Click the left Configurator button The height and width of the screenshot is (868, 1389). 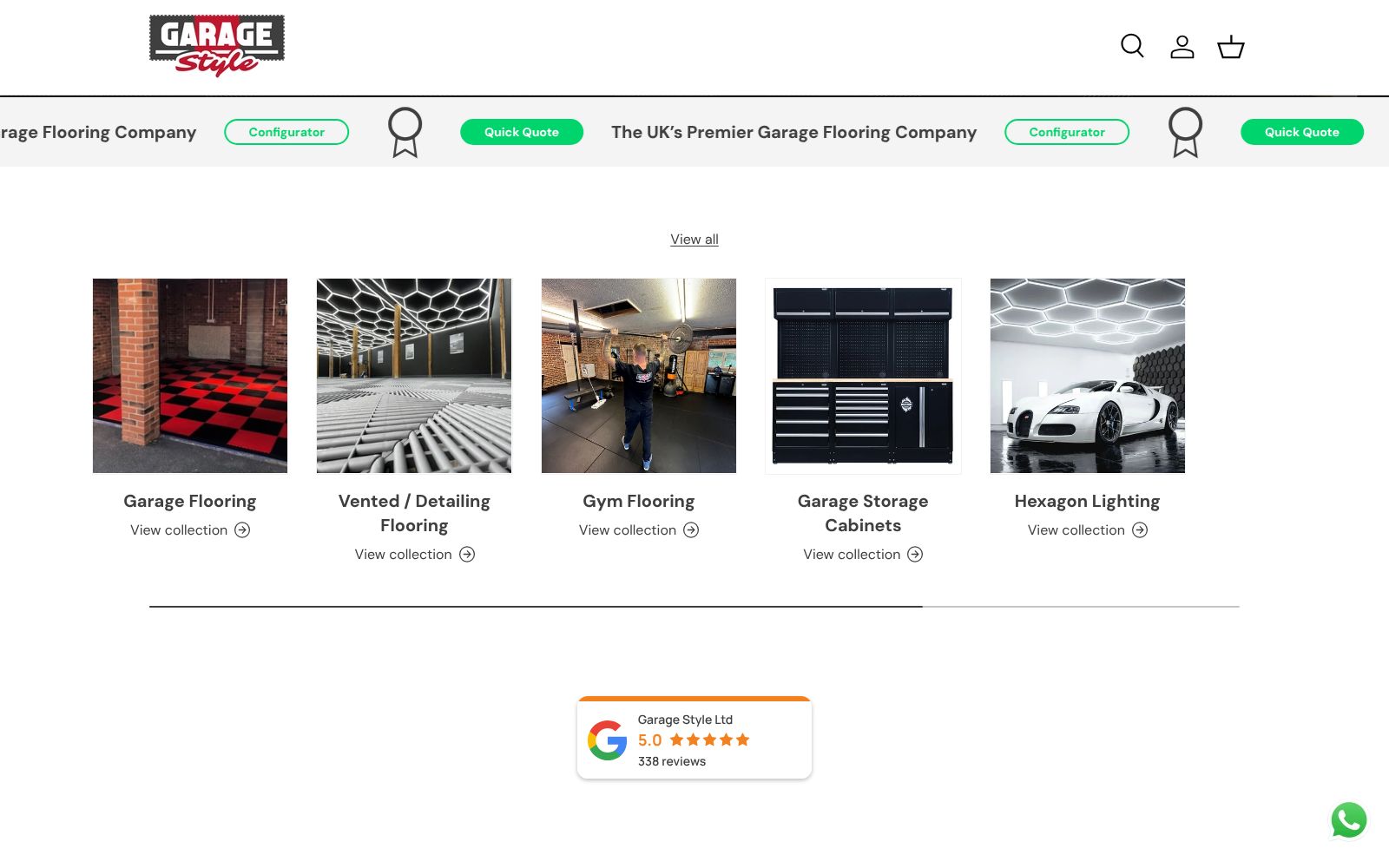pos(286,132)
